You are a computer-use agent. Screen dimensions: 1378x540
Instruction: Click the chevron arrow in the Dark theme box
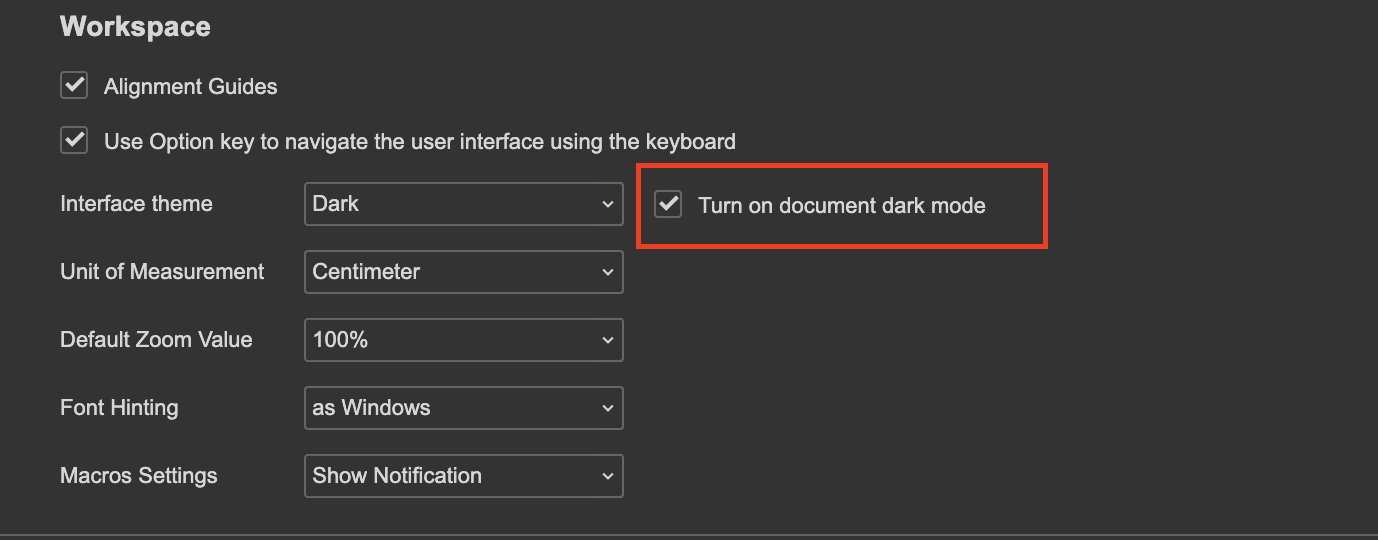607,205
